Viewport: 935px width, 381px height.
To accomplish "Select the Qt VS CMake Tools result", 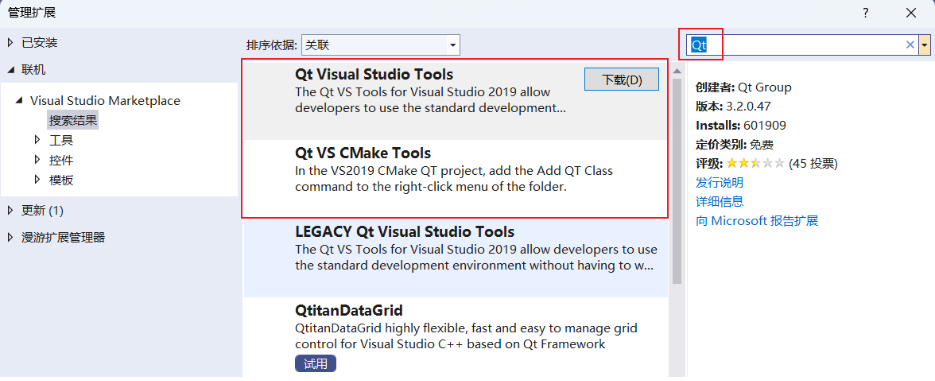I will coord(456,178).
